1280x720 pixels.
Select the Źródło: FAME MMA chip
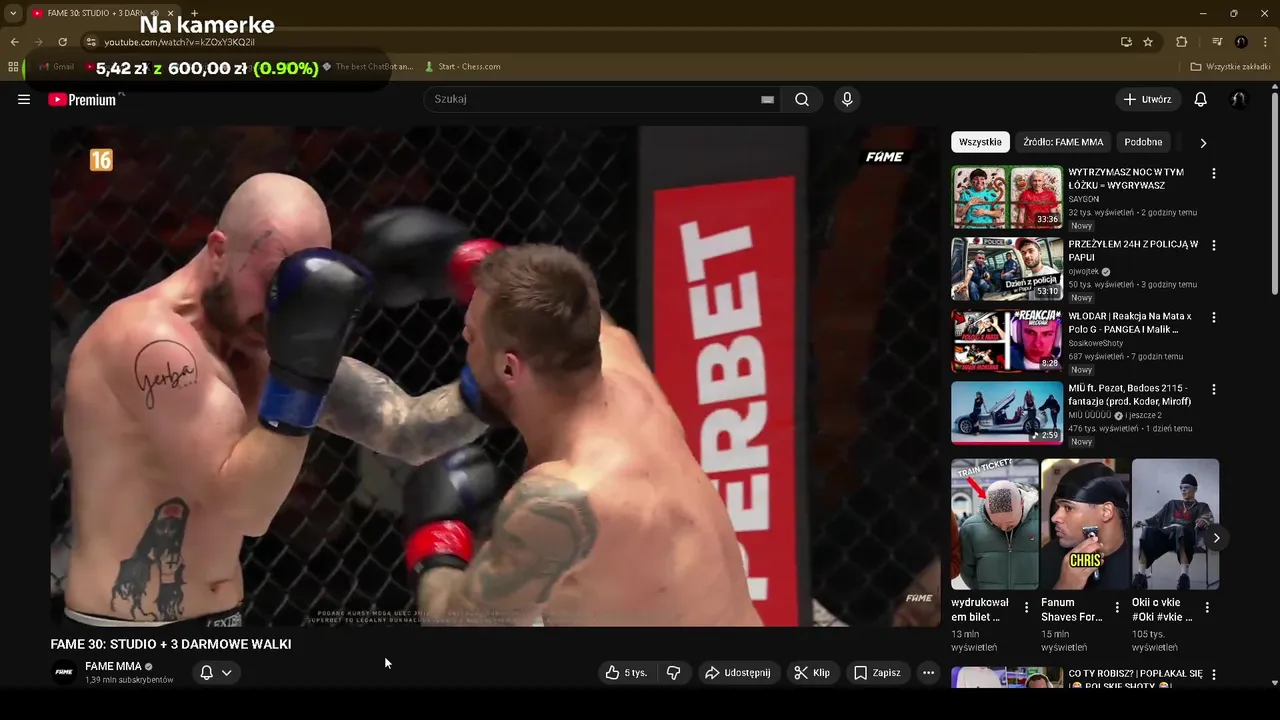pyautogui.click(x=1063, y=142)
